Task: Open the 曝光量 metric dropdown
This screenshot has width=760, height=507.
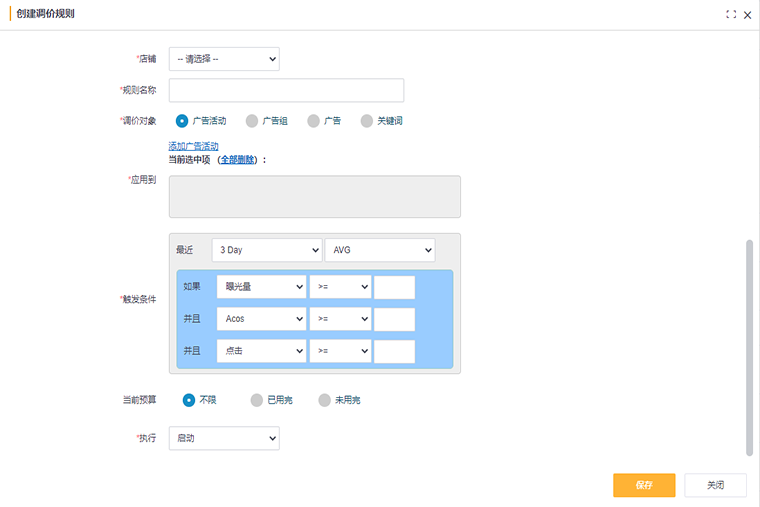Action: (260, 288)
